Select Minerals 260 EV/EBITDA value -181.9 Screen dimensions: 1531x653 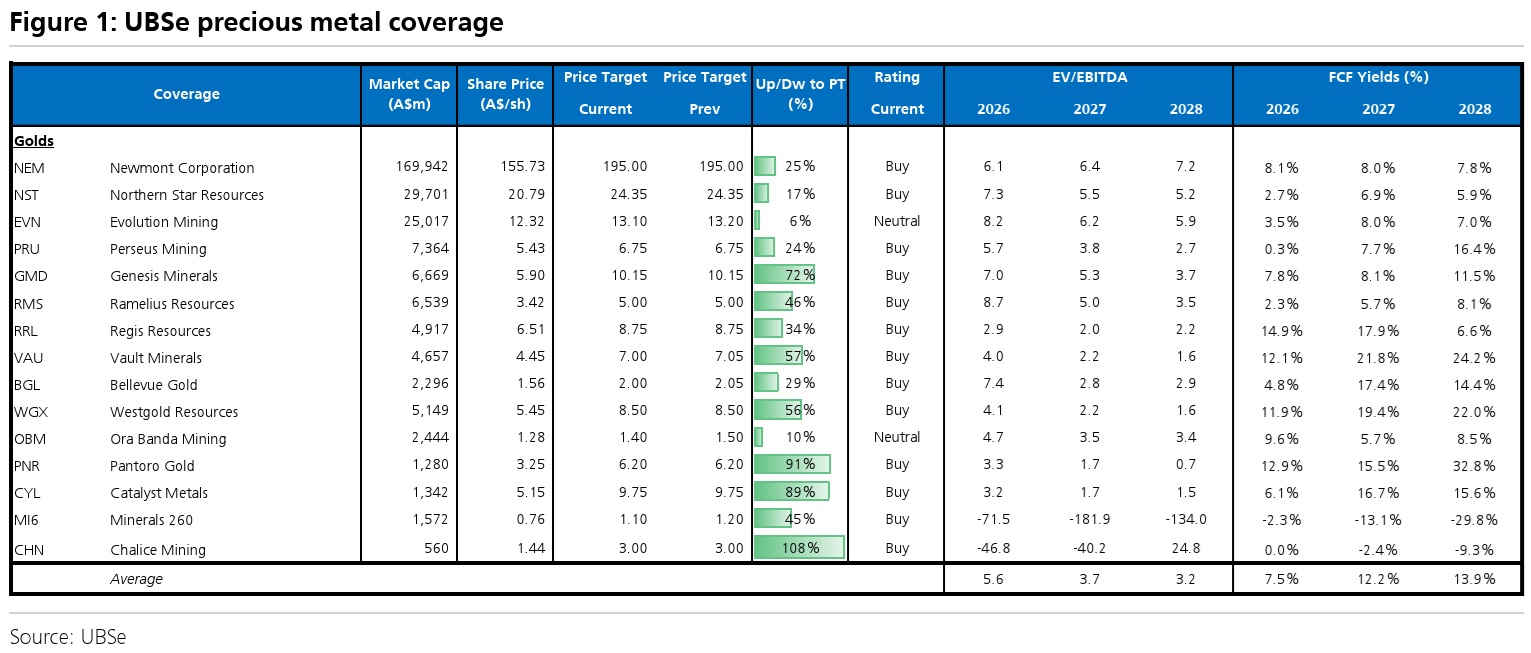(1090, 519)
